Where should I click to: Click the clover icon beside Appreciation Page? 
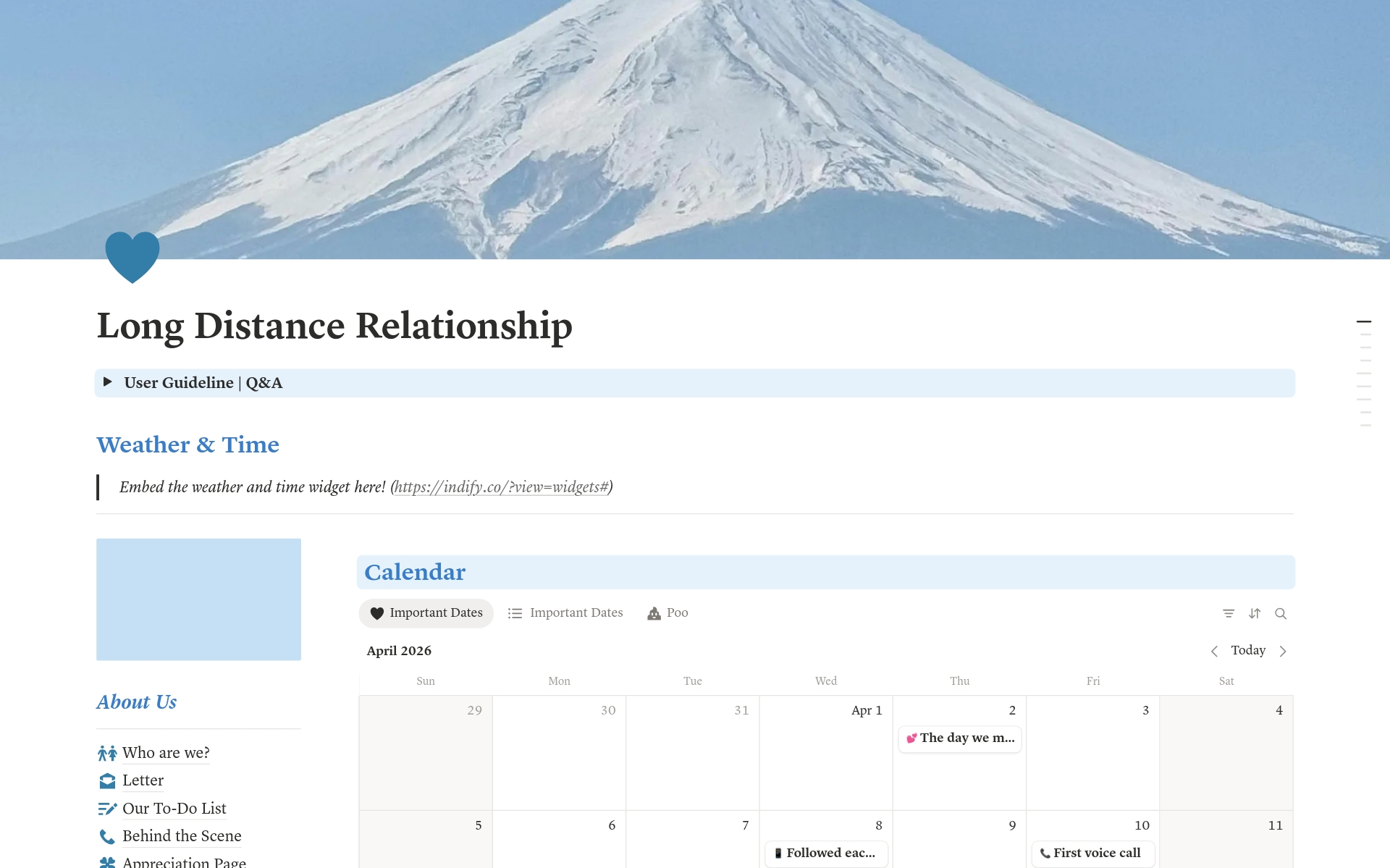pos(107,862)
